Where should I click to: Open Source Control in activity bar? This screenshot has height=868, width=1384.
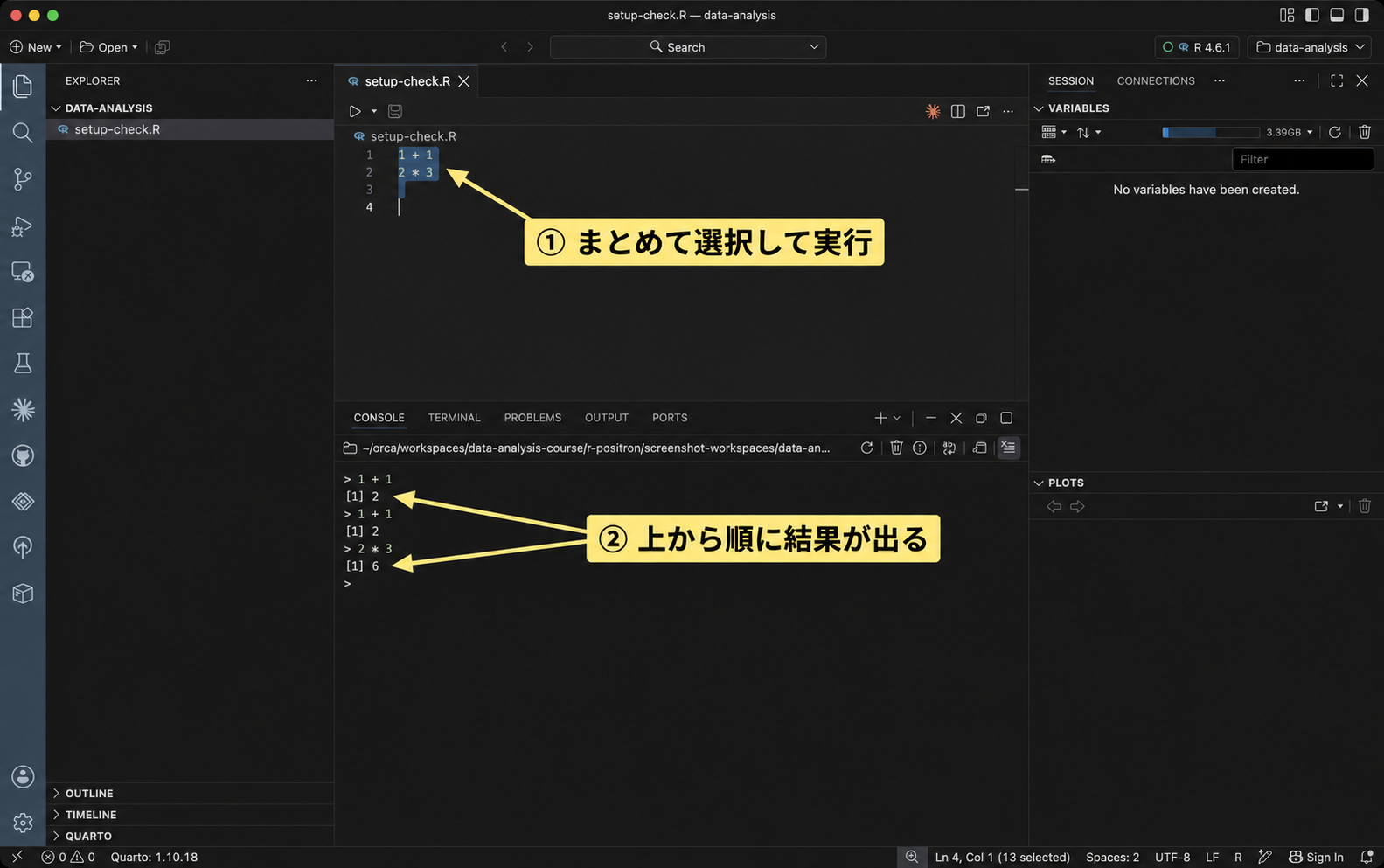23,179
